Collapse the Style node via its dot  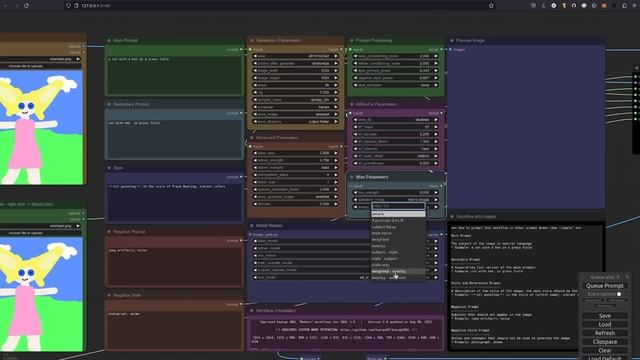point(109,168)
